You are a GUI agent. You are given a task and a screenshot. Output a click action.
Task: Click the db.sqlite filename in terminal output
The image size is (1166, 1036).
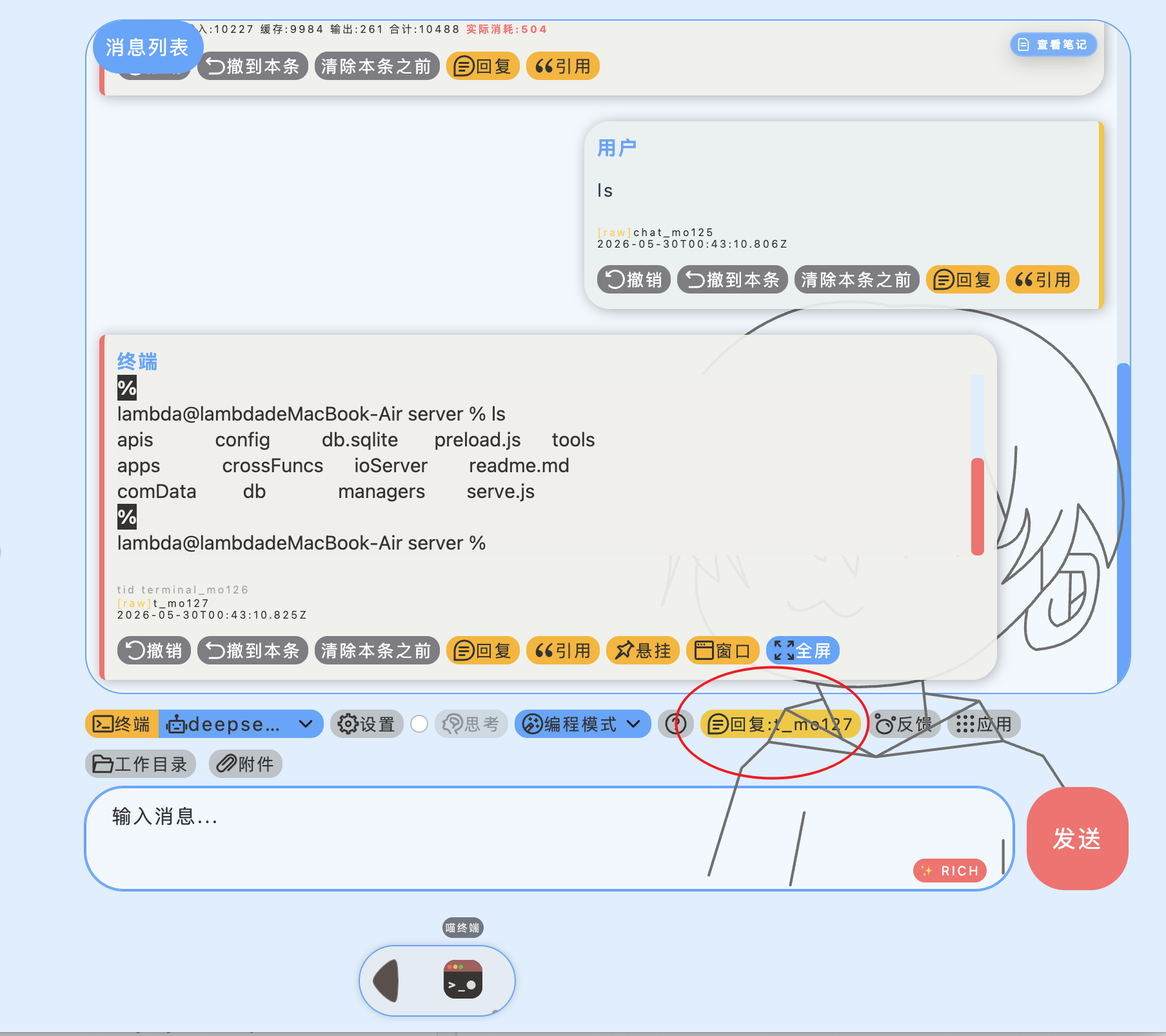(360, 440)
